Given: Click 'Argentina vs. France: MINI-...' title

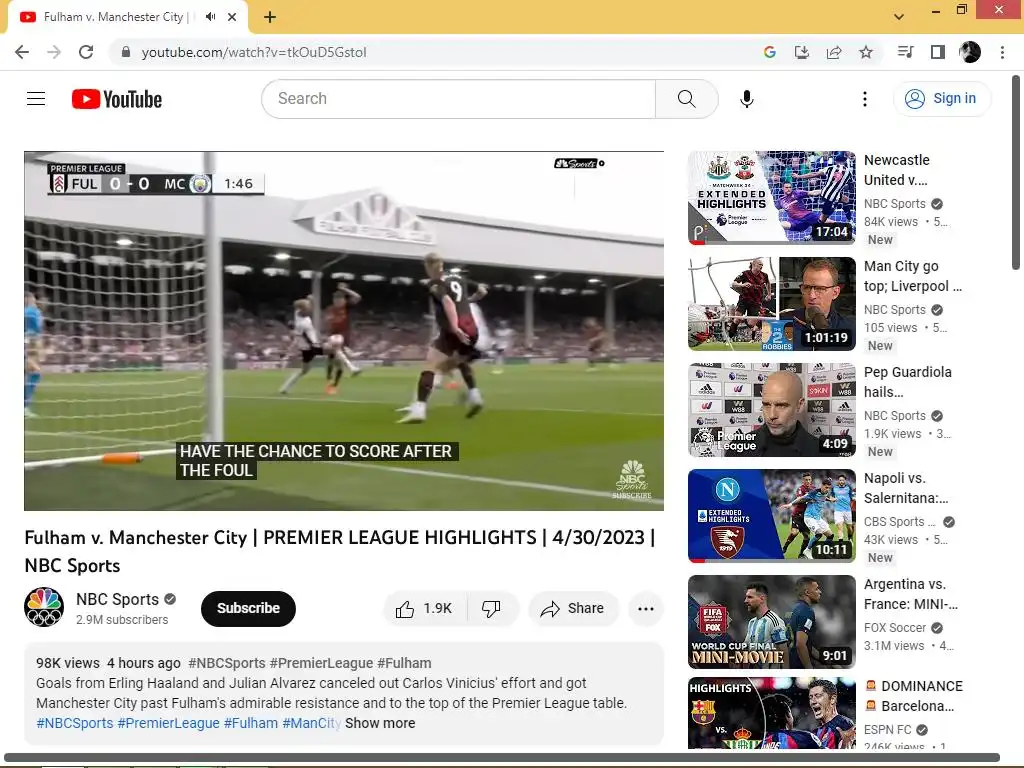Looking at the screenshot, I should (x=911, y=594).
